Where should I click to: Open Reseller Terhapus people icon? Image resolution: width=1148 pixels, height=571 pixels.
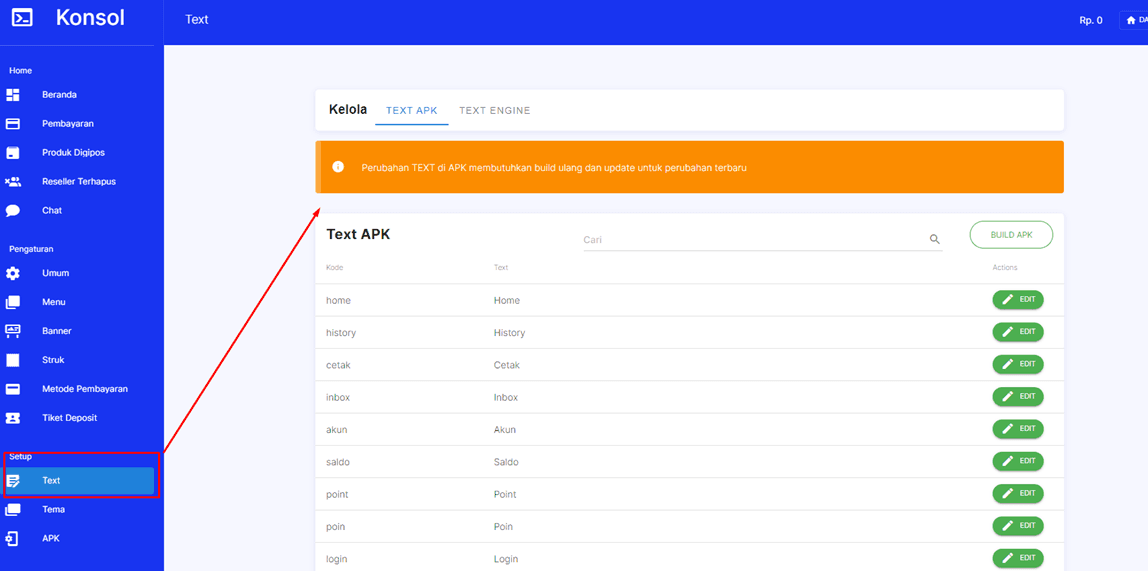click(x=13, y=182)
